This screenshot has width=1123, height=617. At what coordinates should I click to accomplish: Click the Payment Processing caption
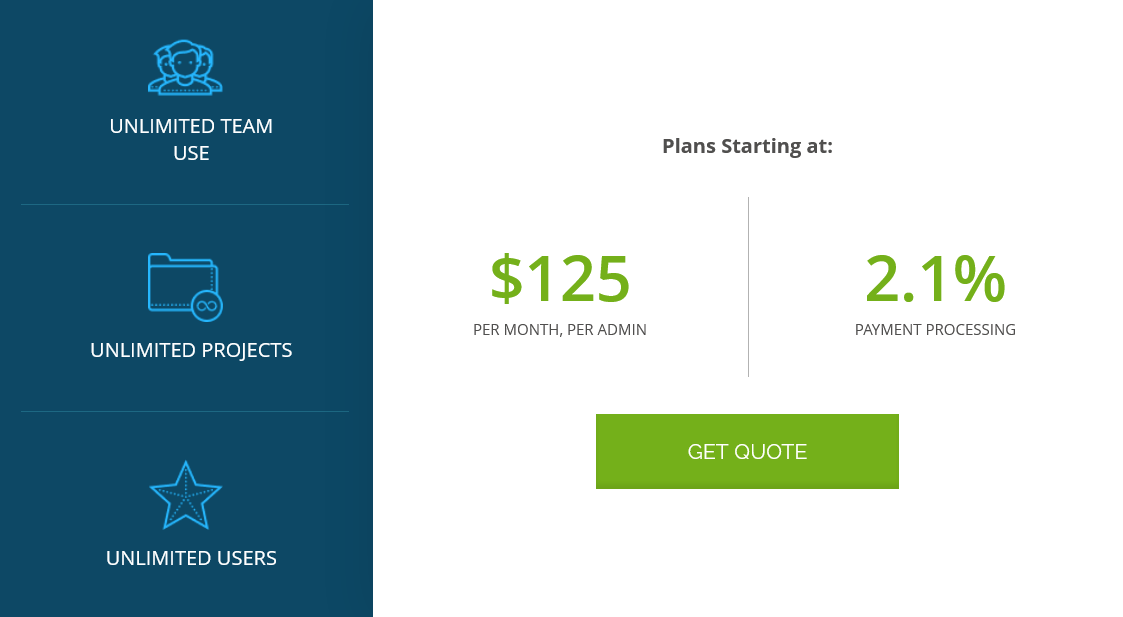coord(935,329)
